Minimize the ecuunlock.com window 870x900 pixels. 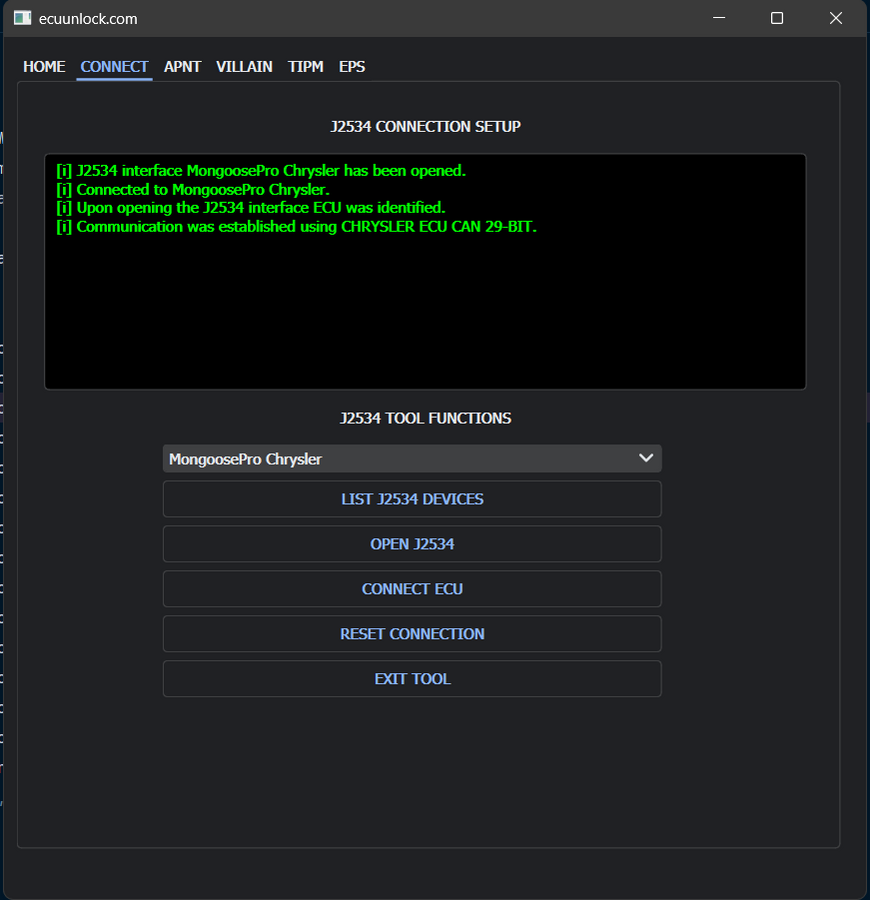pyautogui.click(x=718, y=17)
